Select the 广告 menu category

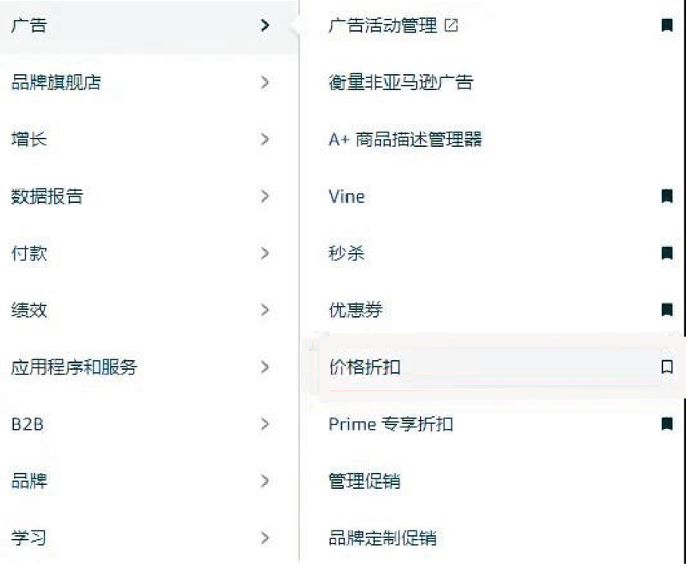point(149,25)
